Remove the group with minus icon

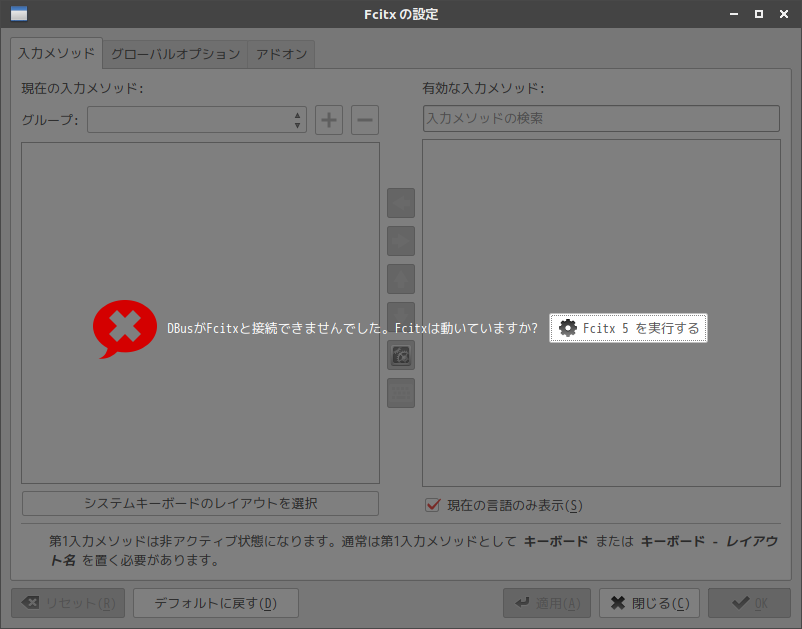click(x=365, y=120)
